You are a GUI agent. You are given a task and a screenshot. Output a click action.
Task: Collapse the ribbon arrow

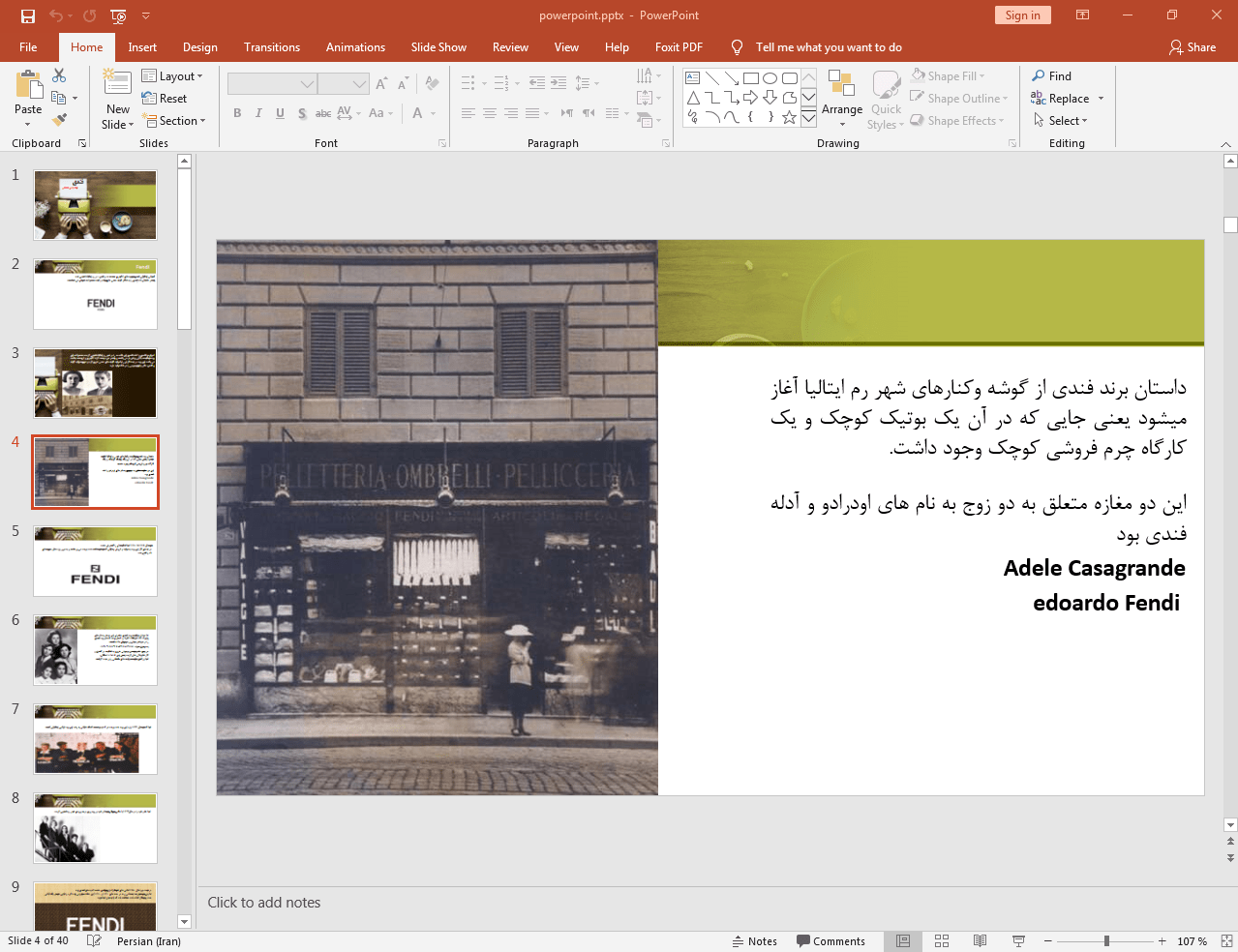1225,144
